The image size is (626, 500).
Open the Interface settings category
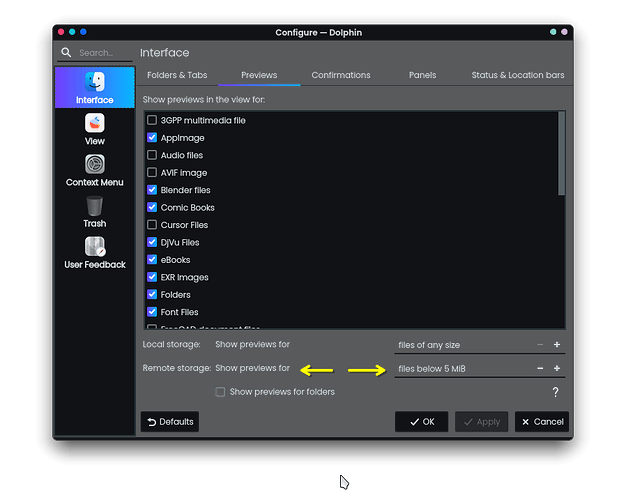coord(95,87)
